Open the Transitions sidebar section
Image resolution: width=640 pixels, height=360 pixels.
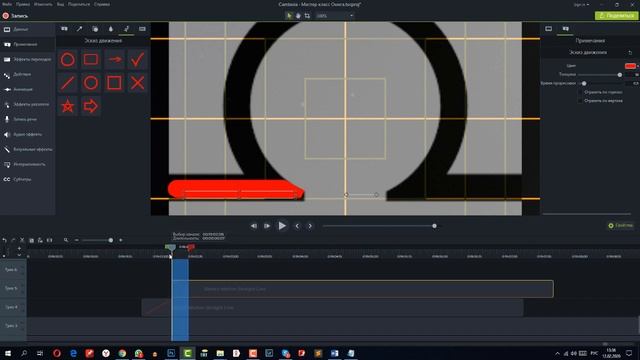27,59
